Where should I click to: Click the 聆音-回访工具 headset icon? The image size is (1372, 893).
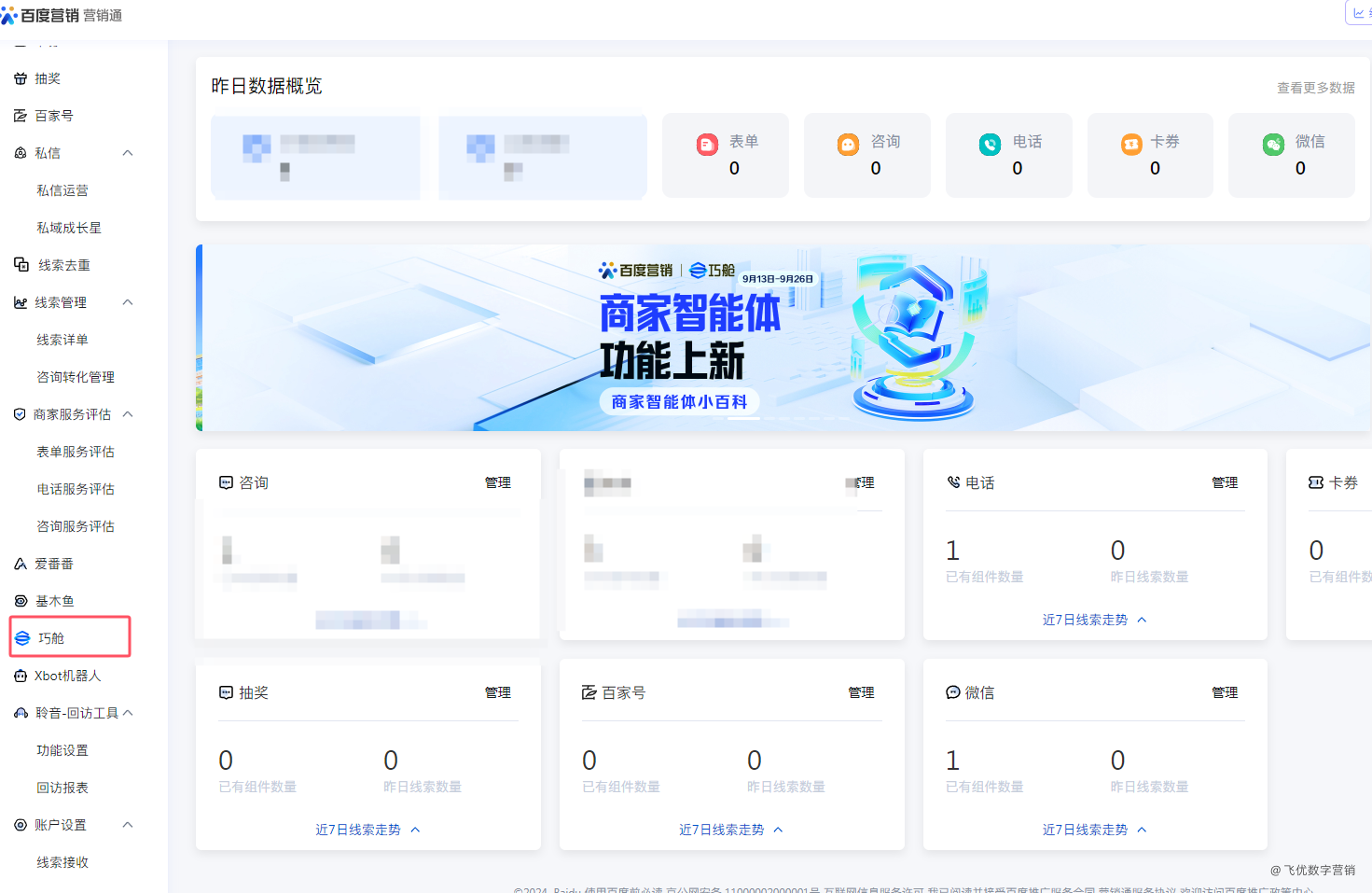pos(21,713)
